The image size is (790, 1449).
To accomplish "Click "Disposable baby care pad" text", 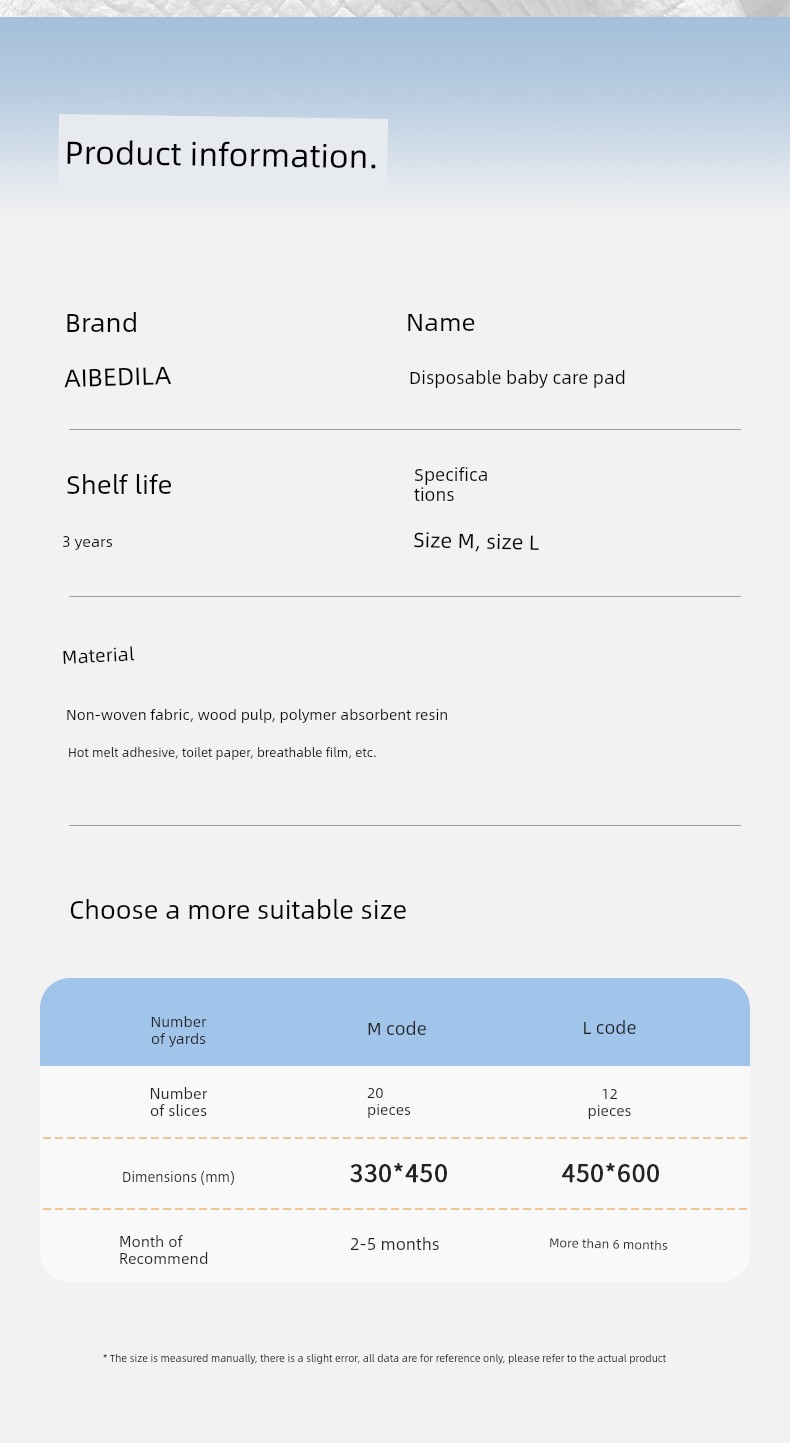I will tap(517, 378).
